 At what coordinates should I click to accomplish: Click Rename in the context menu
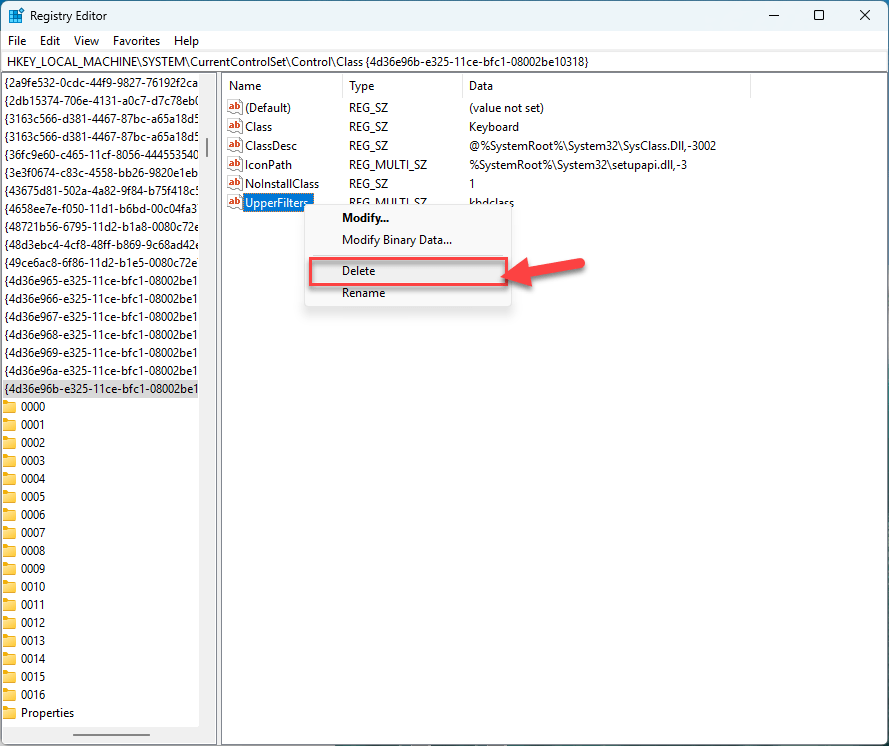click(363, 293)
